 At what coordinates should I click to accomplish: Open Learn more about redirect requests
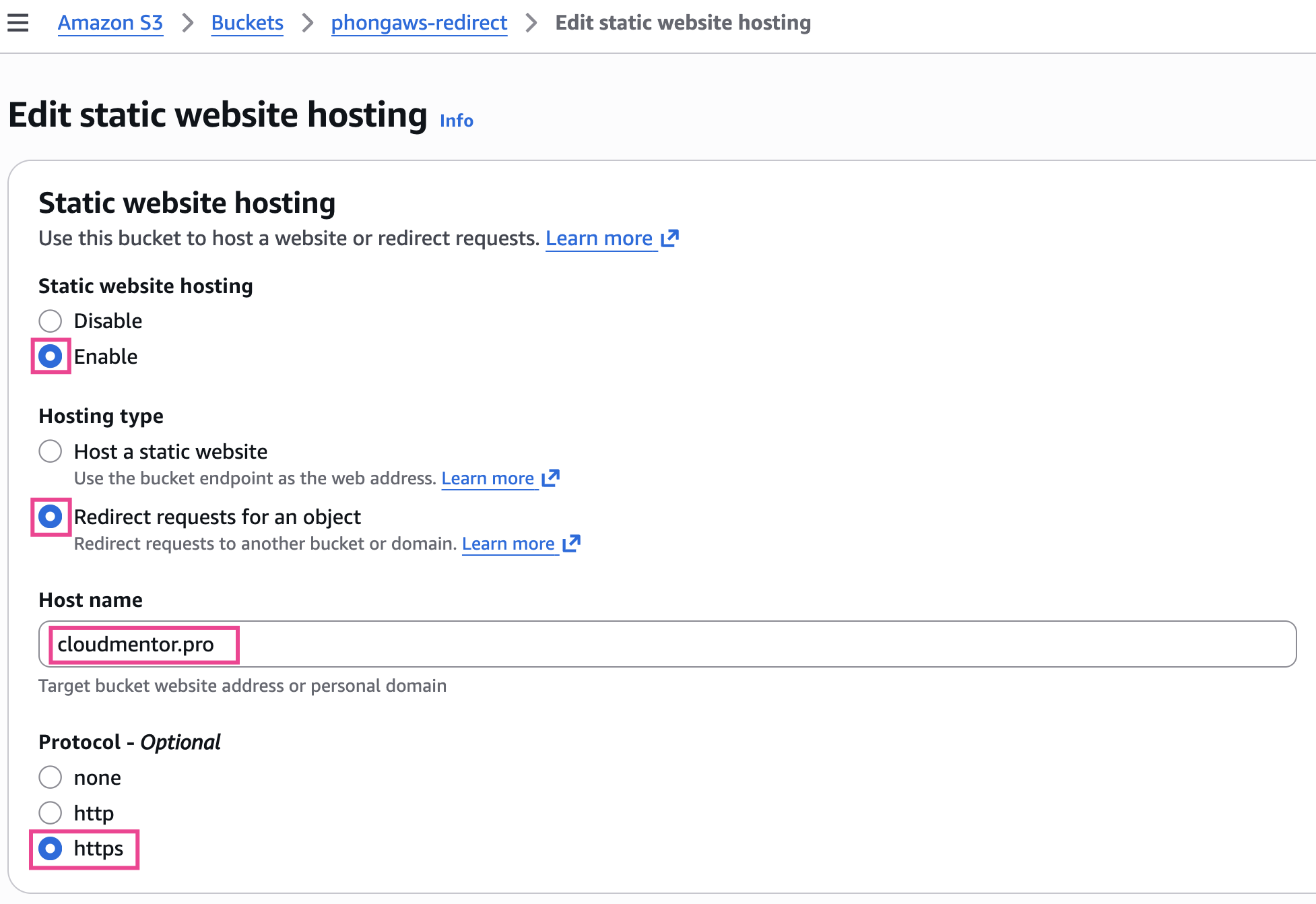tap(508, 544)
